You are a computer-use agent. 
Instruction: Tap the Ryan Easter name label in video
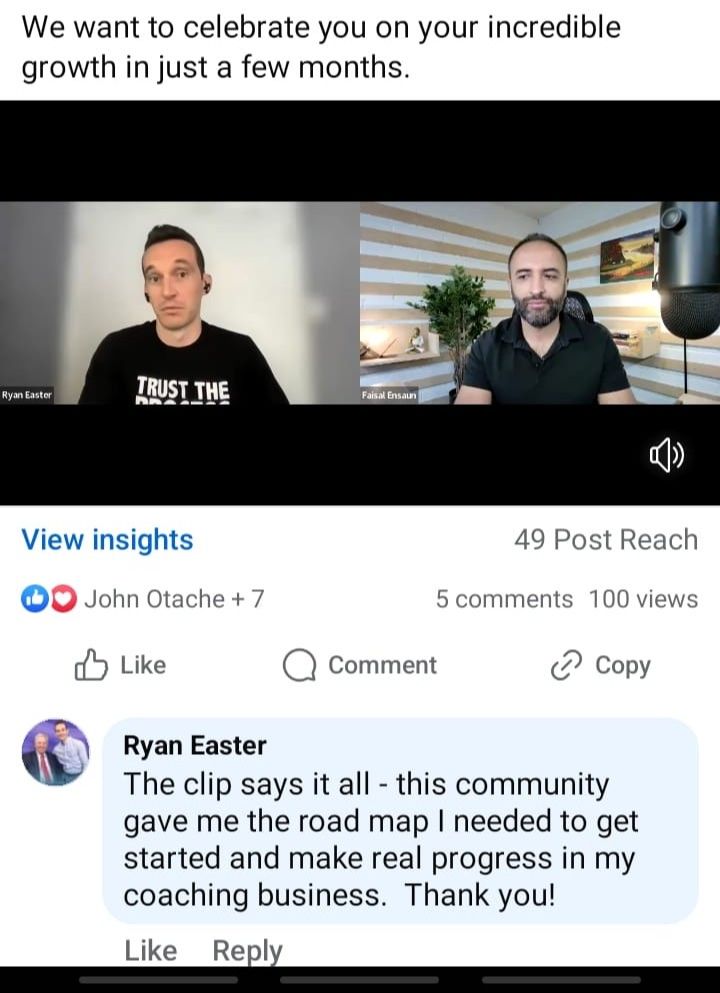(x=27, y=395)
